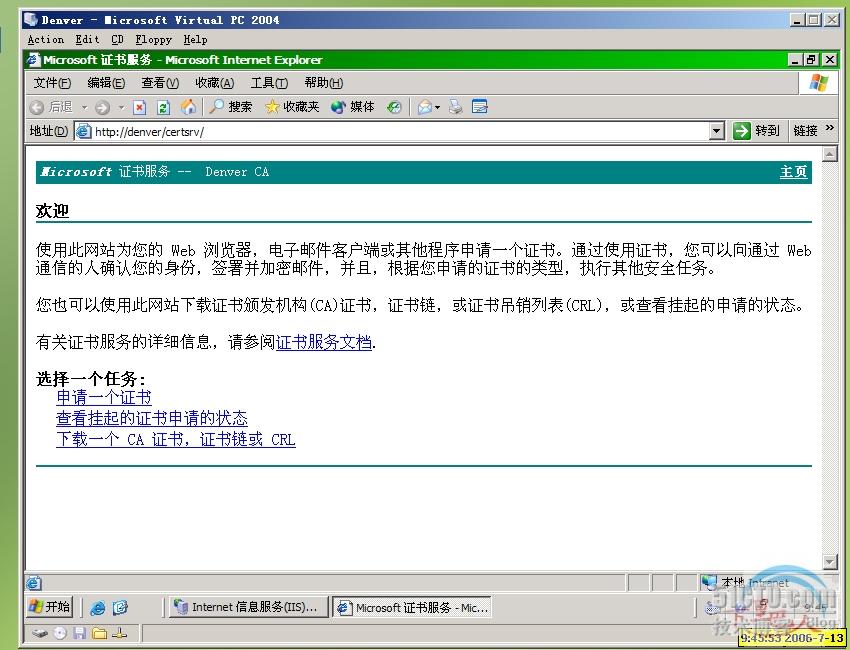Open the IE 帮助(H) menu
This screenshot has height=650, width=850.
[324, 83]
